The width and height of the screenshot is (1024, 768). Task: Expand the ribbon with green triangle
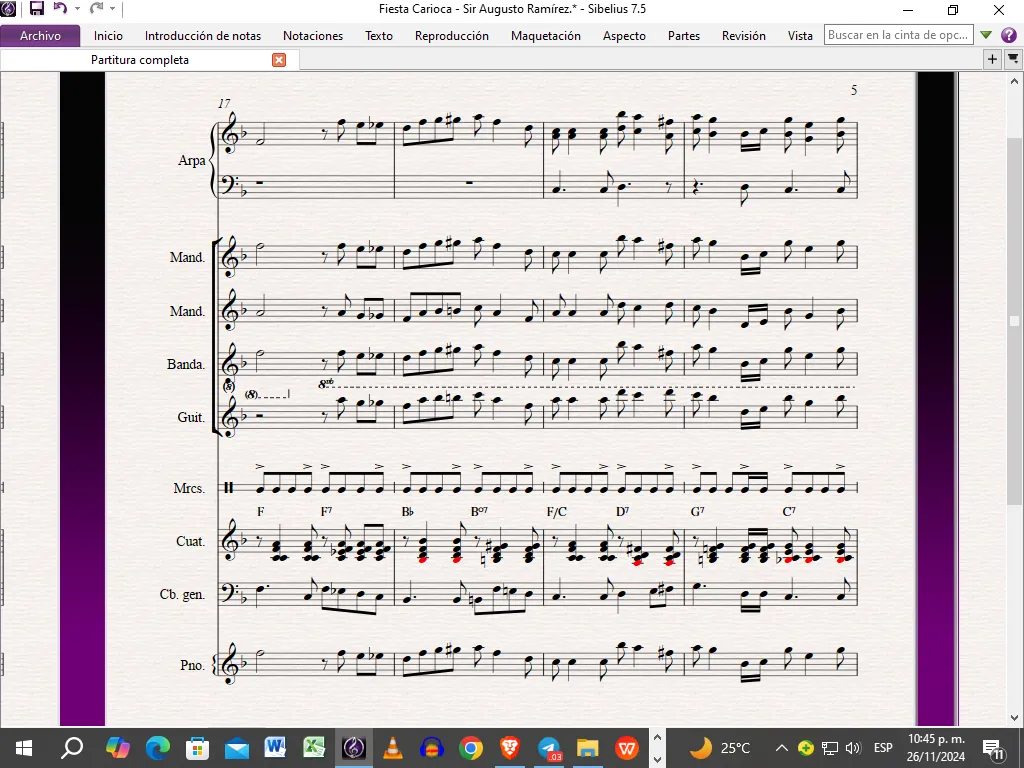tap(986, 35)
